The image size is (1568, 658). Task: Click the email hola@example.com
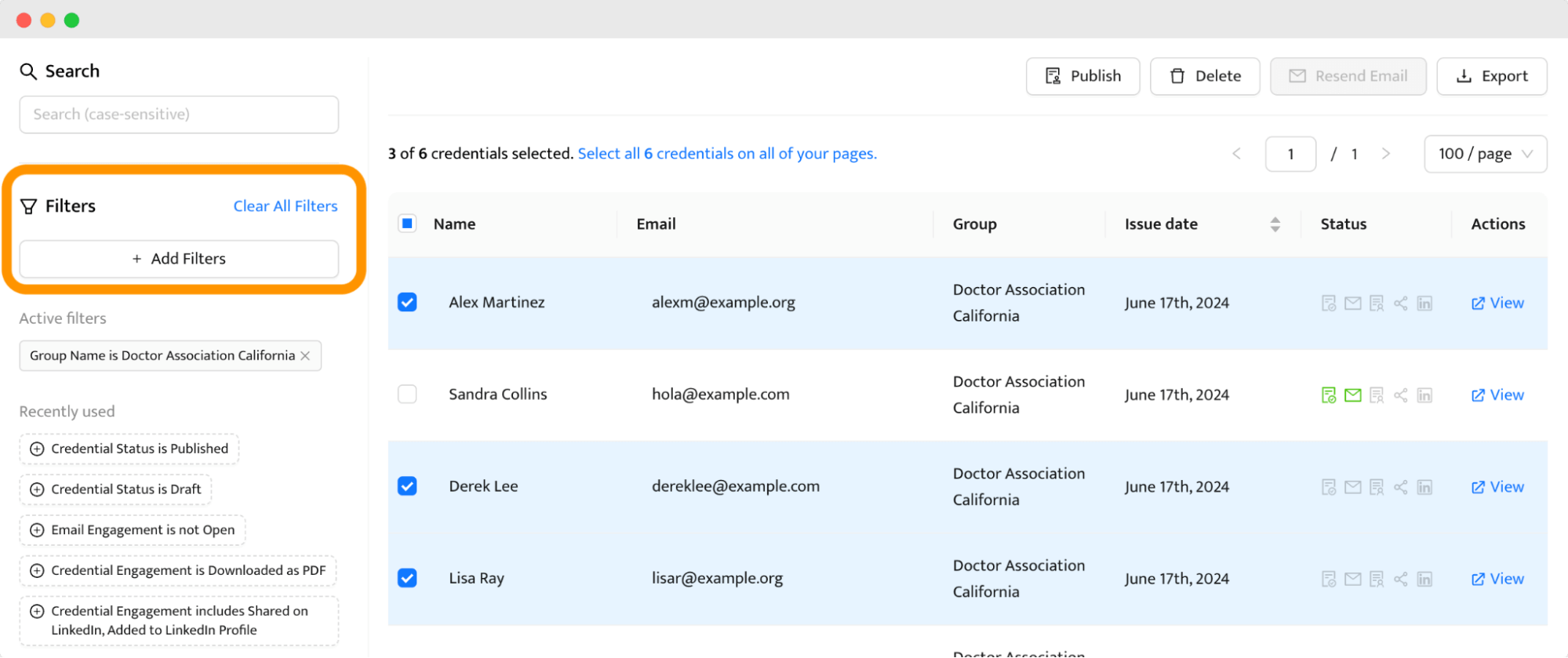(x=720, y=394)
